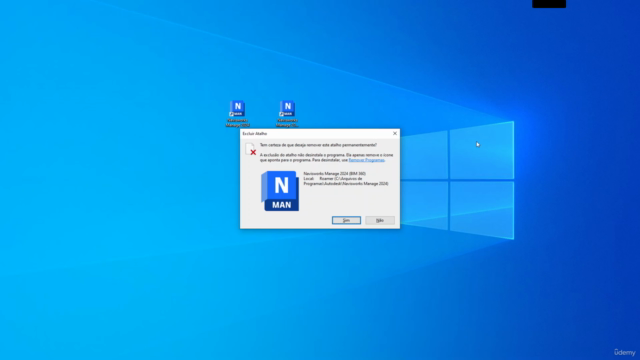Click the delete-file red X warning icon
The image size is (640, 360).
[251, 149]
